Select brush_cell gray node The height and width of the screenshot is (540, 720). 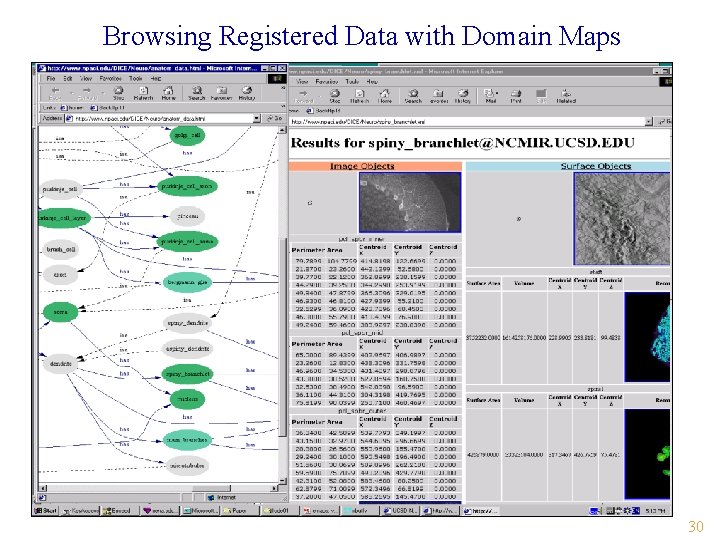point(60,249)
